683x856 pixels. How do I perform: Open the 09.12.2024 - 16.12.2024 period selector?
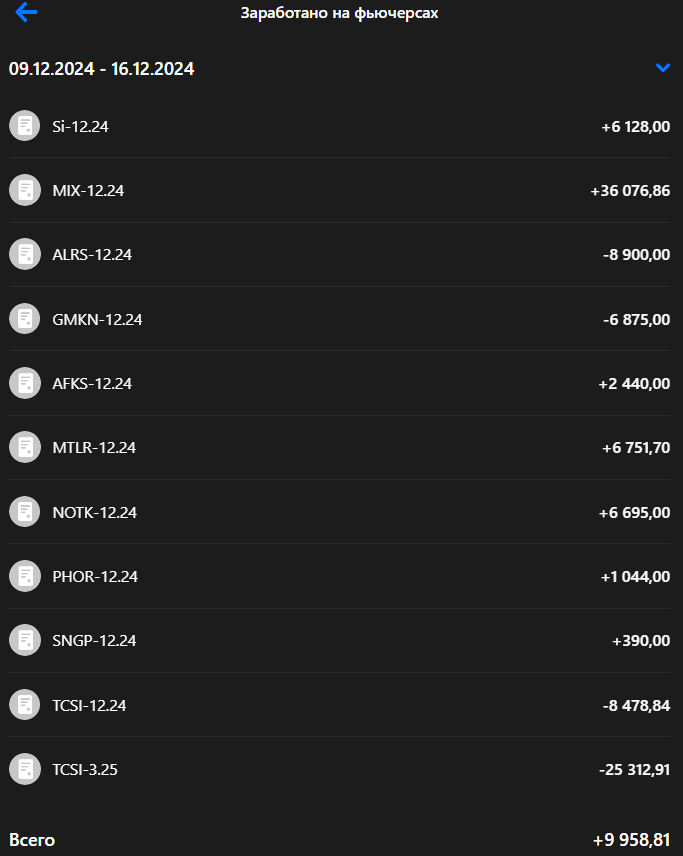coord(102,69)
